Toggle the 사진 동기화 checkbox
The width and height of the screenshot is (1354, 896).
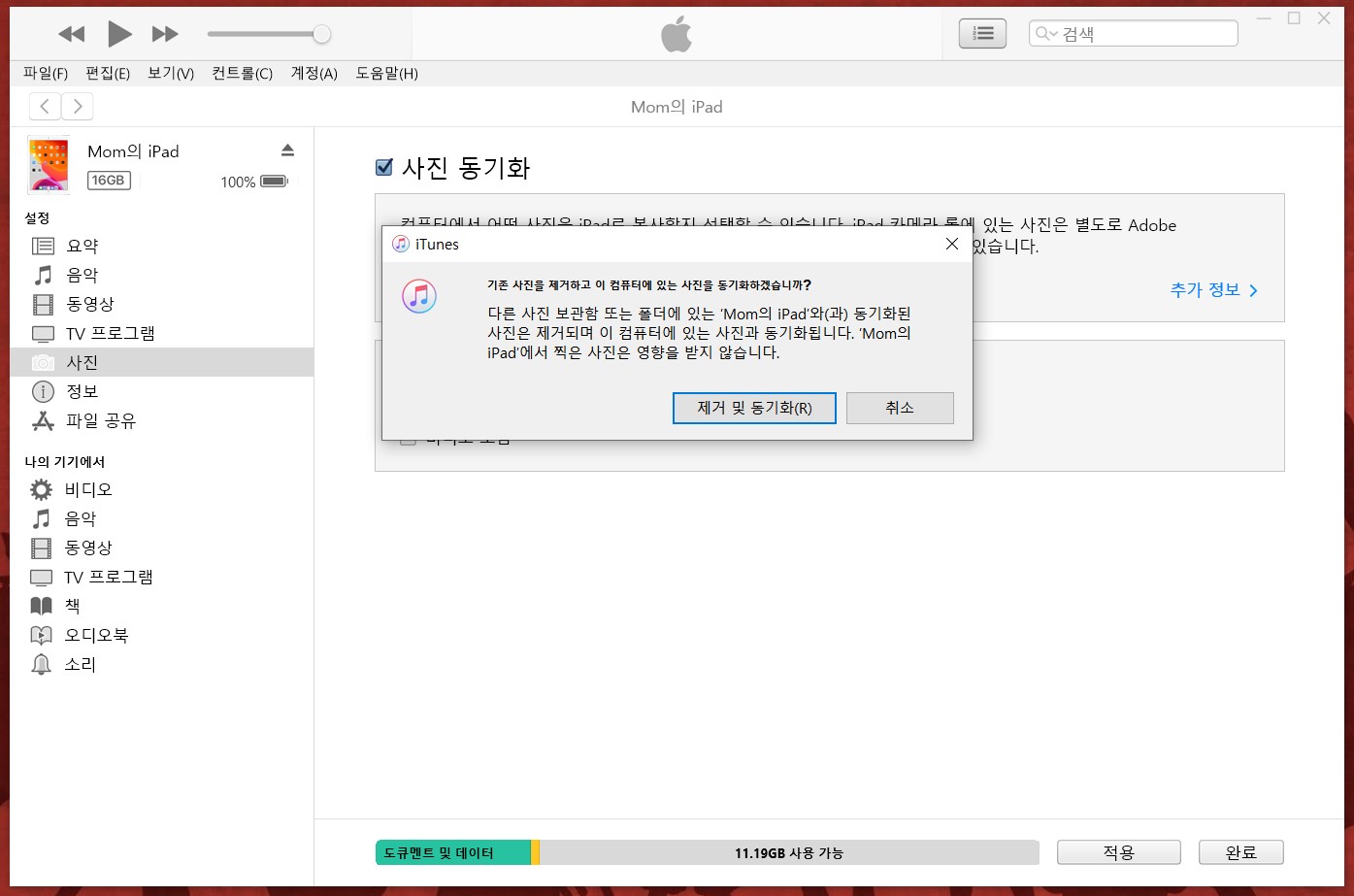coord(383,167)
